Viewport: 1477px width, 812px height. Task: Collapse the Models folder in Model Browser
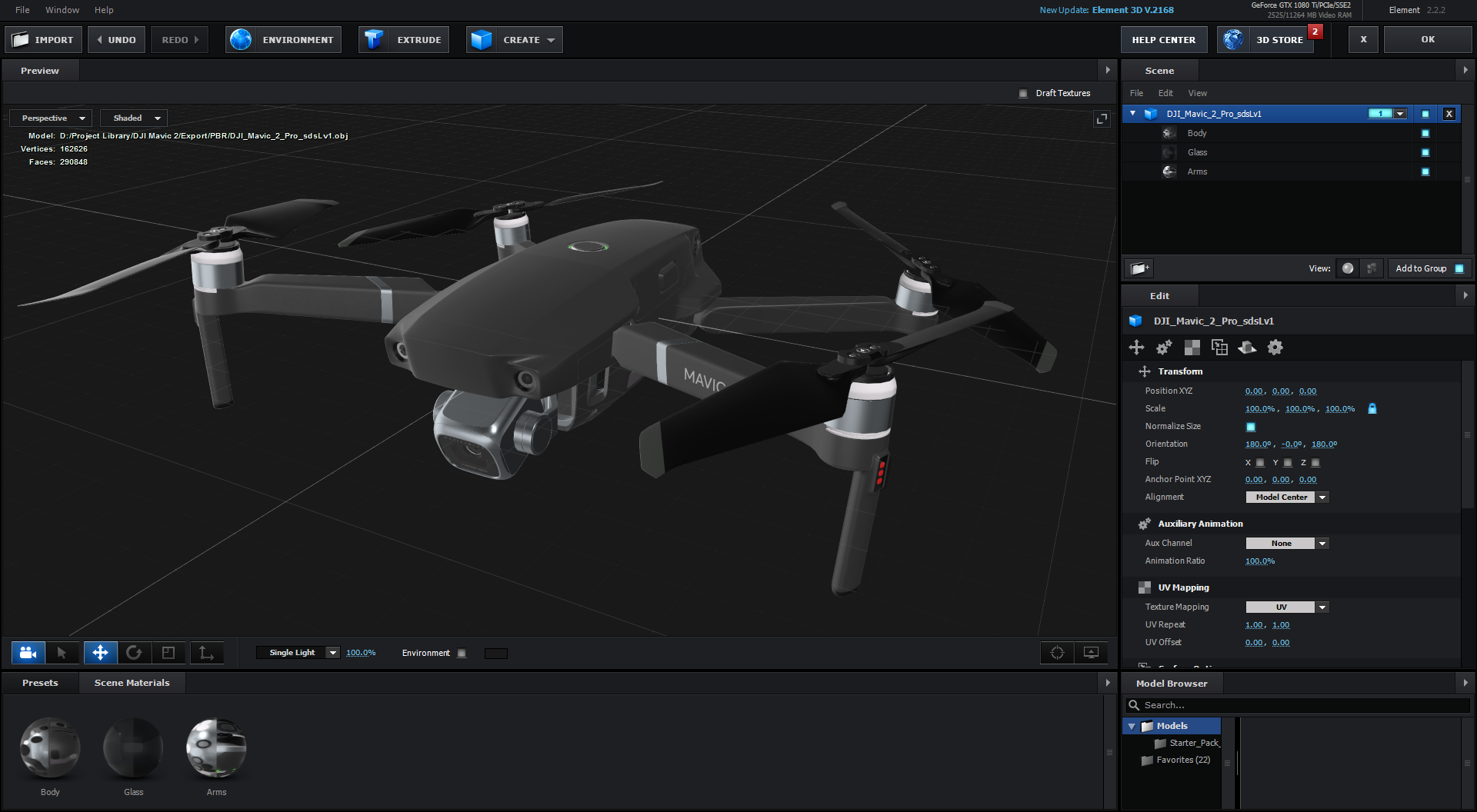point(1132,726)
